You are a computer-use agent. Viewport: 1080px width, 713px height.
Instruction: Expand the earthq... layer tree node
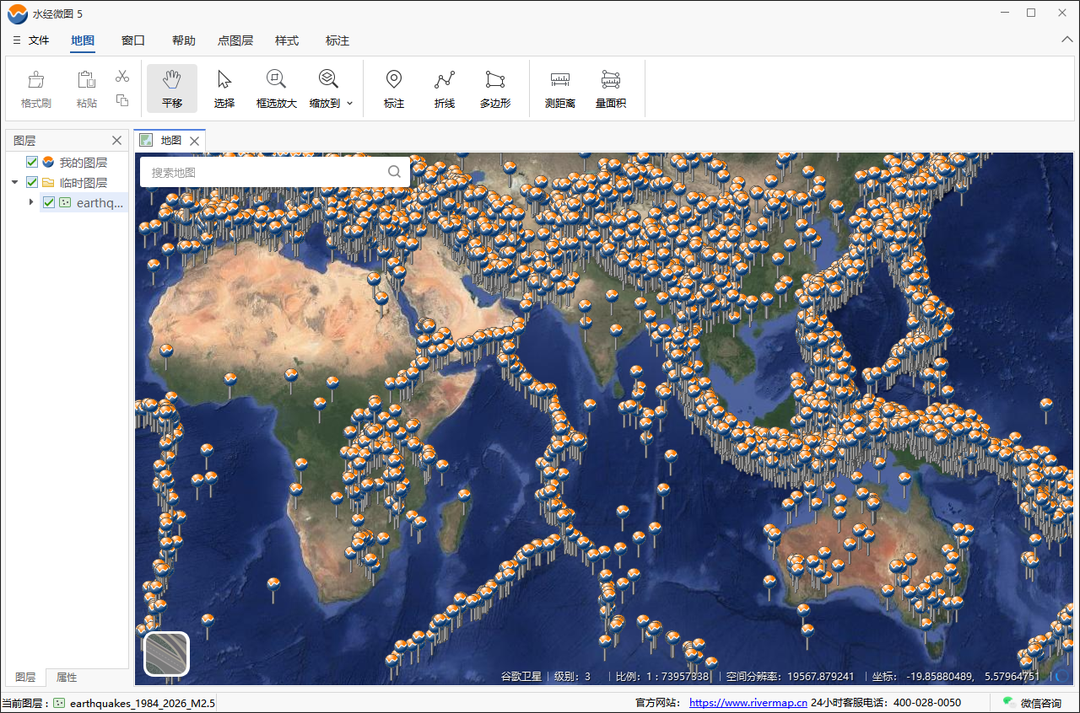31,203
